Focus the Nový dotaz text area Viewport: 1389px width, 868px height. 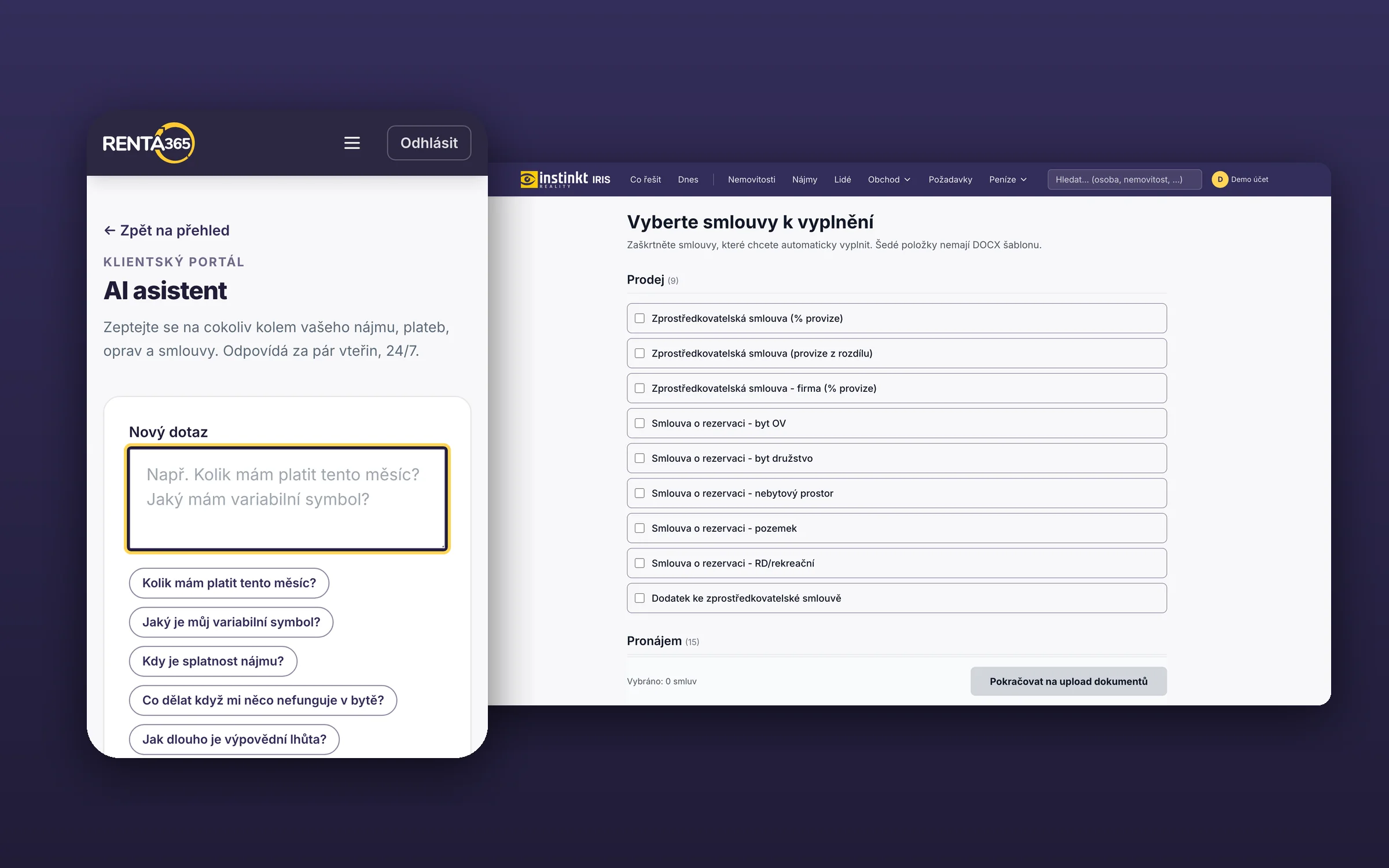[x=288, y=498]
